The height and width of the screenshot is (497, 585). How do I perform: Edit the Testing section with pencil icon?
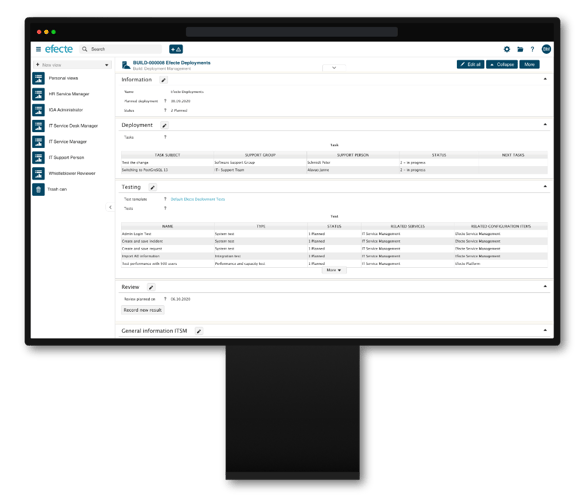(x=153, y=187)
